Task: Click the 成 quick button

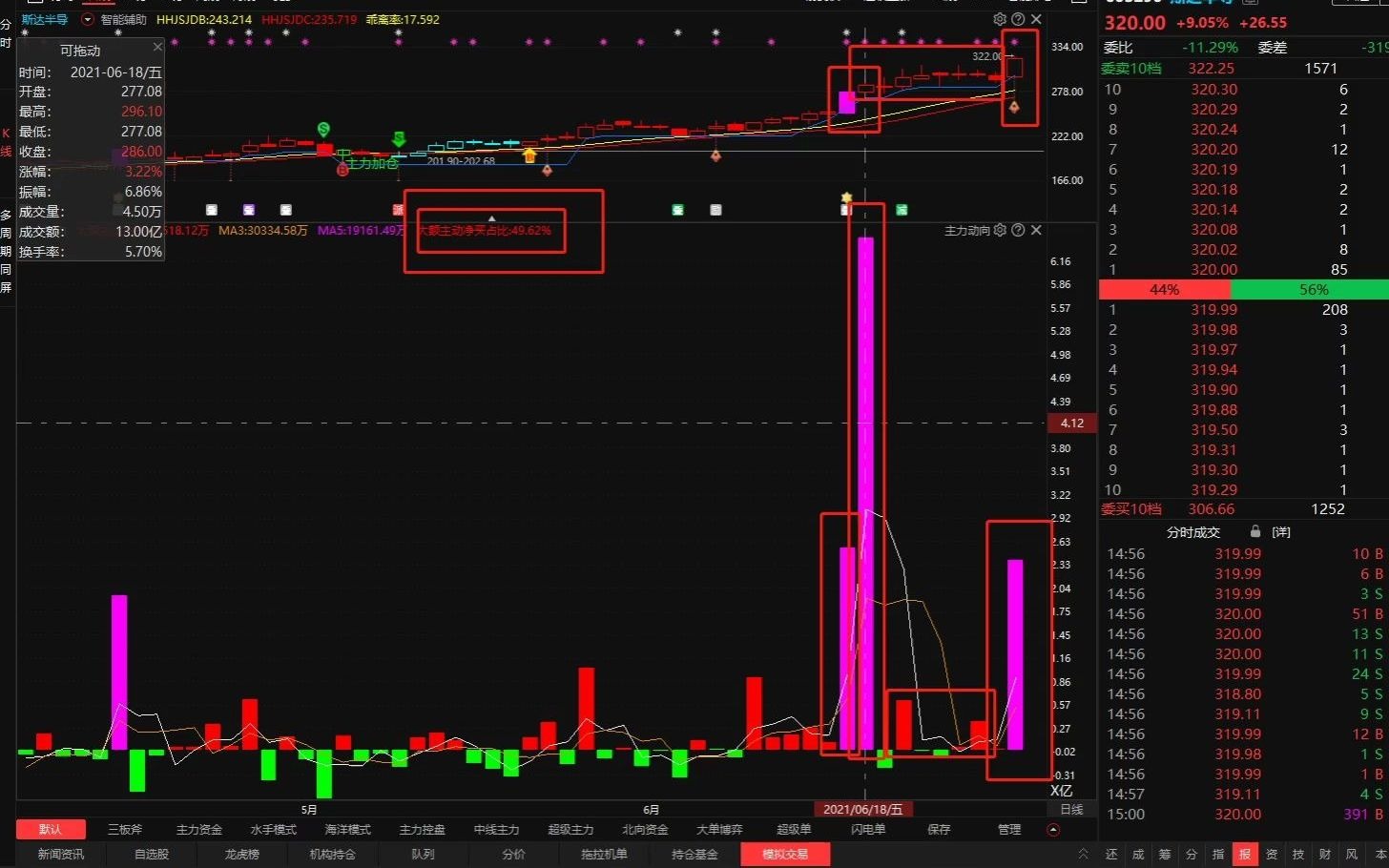Action: pos(1138,854)
